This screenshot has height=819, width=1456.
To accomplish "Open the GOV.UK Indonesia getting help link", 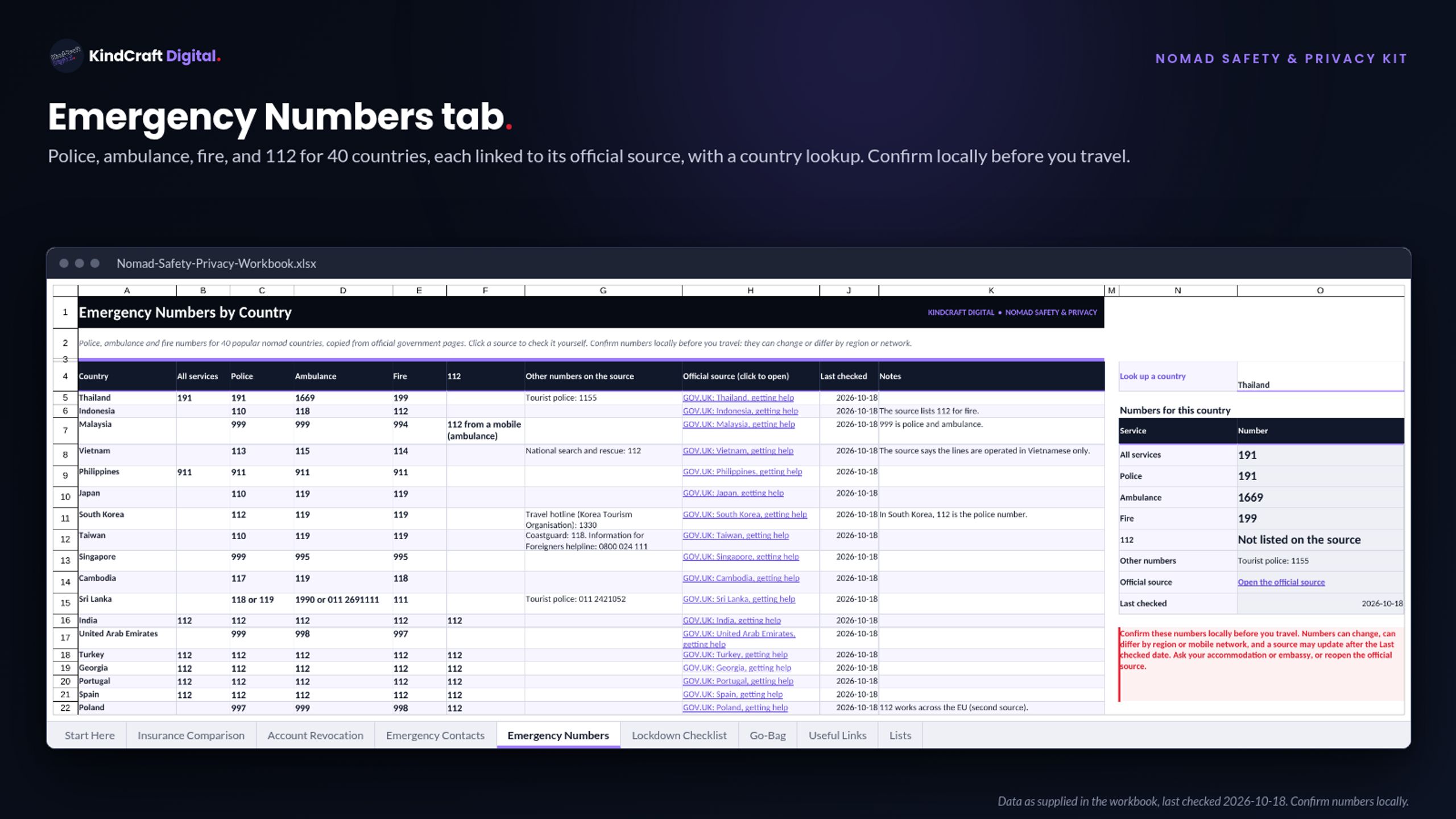I will tap(740, 411).
